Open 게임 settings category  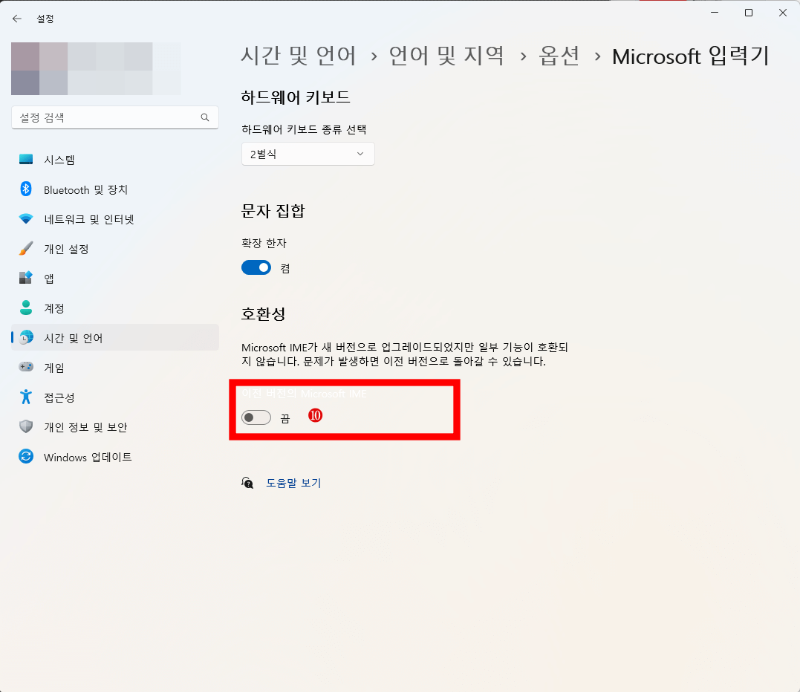point(115,367)
